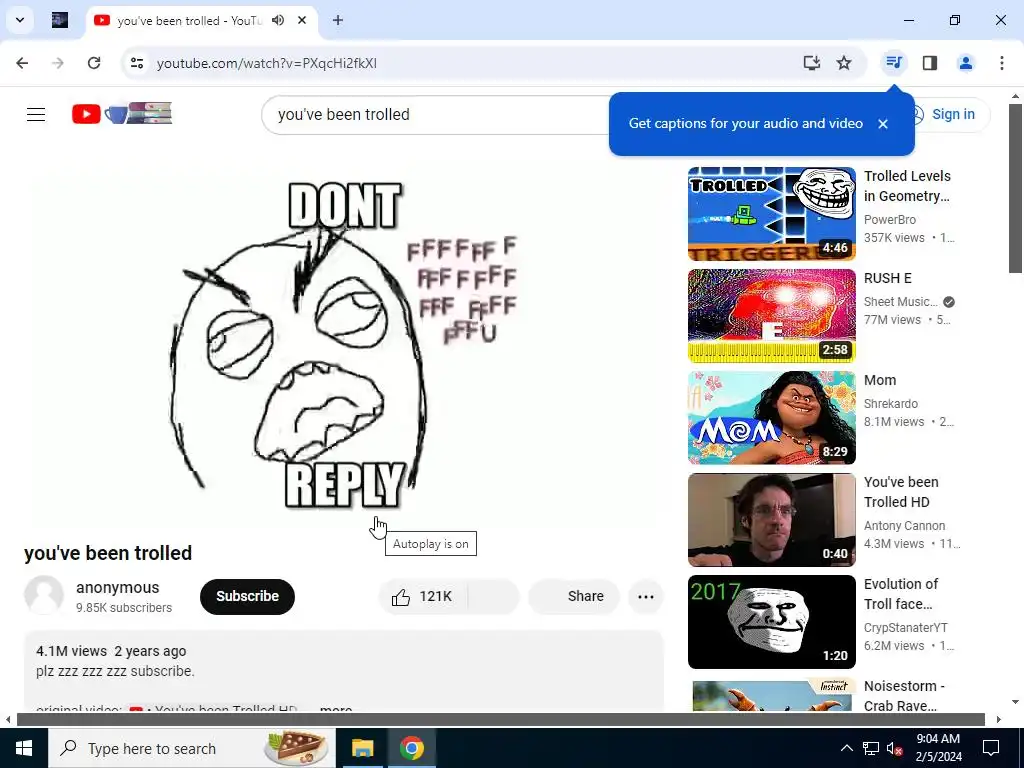Open the muted volume tray icon
This screenshot has height=768, width=1024.
(894, 748)
